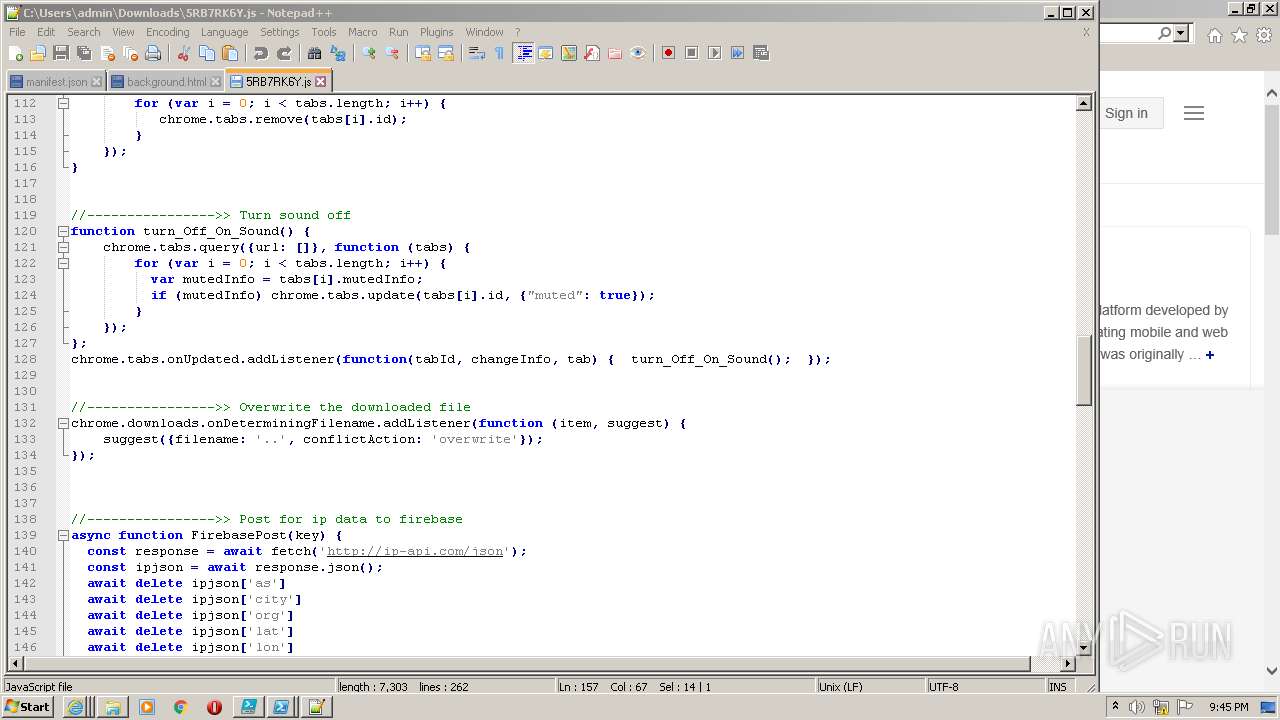
Task: Open Find dialog with binoculars icon
Action: 315,53
